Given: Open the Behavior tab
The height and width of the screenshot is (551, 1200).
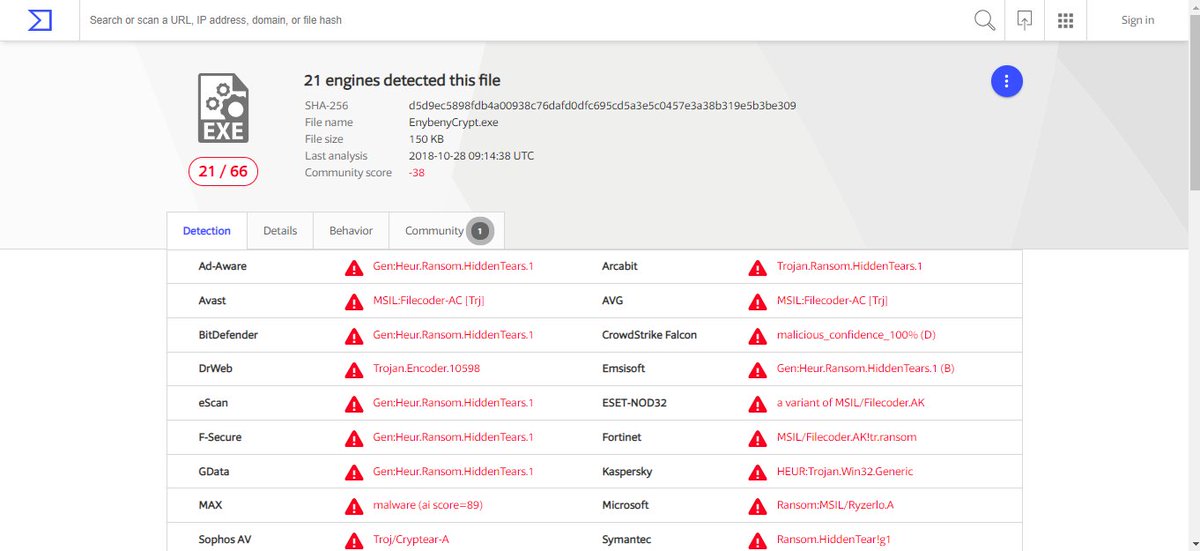Looking at the screenshot, I should click(351, 230).
